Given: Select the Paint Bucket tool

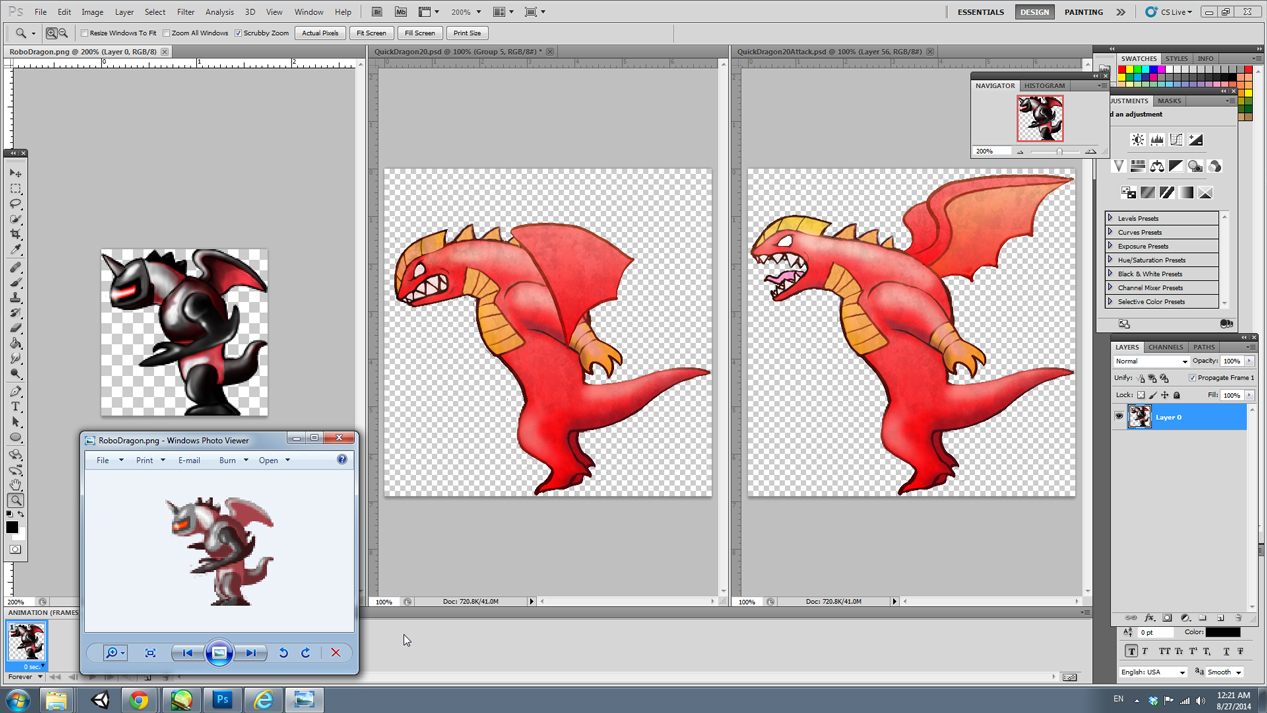Looking at the screenshot, I should (x=16, y=343).
